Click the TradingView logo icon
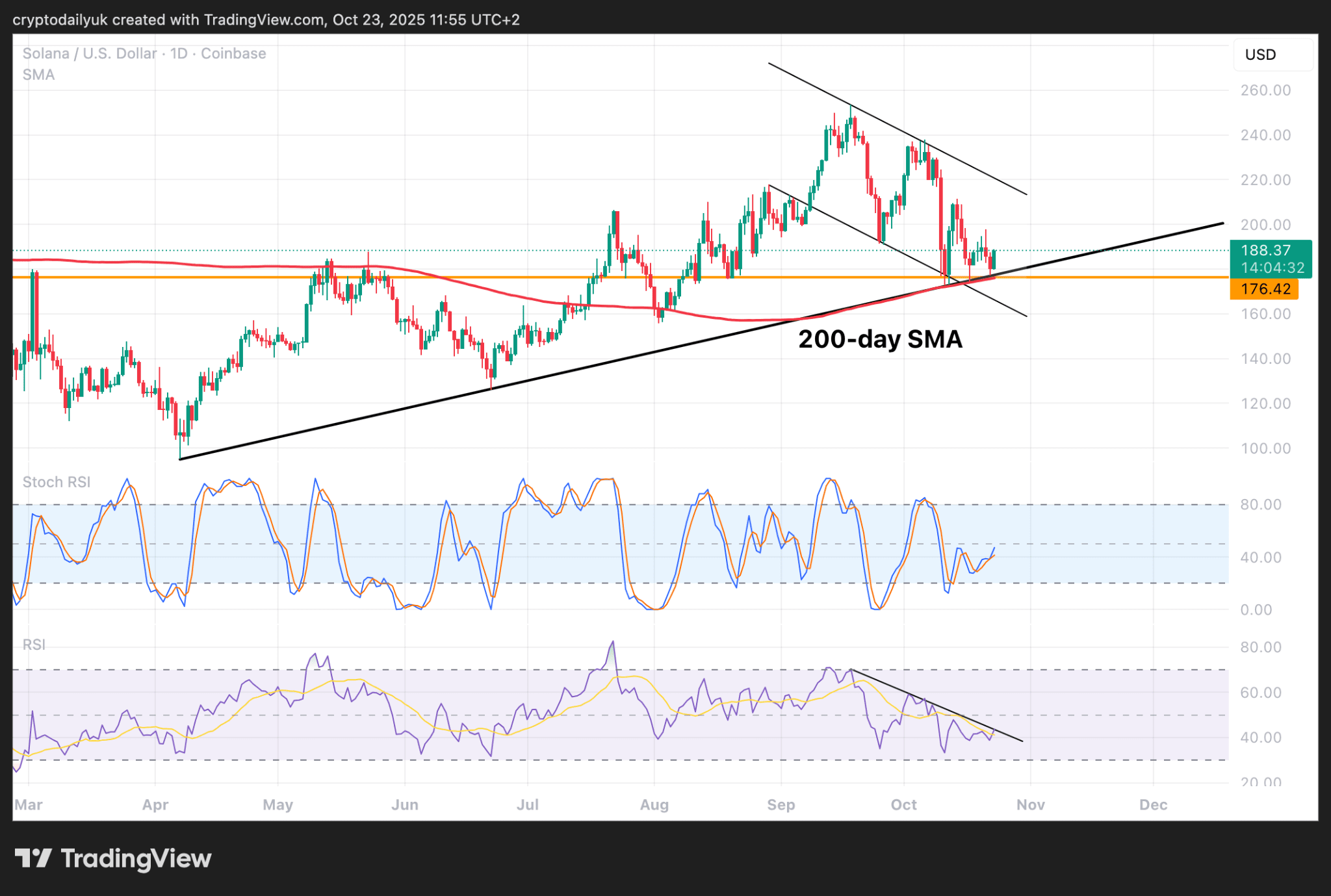This screenshot has width=1331, height=896. [x=32, y=858]
